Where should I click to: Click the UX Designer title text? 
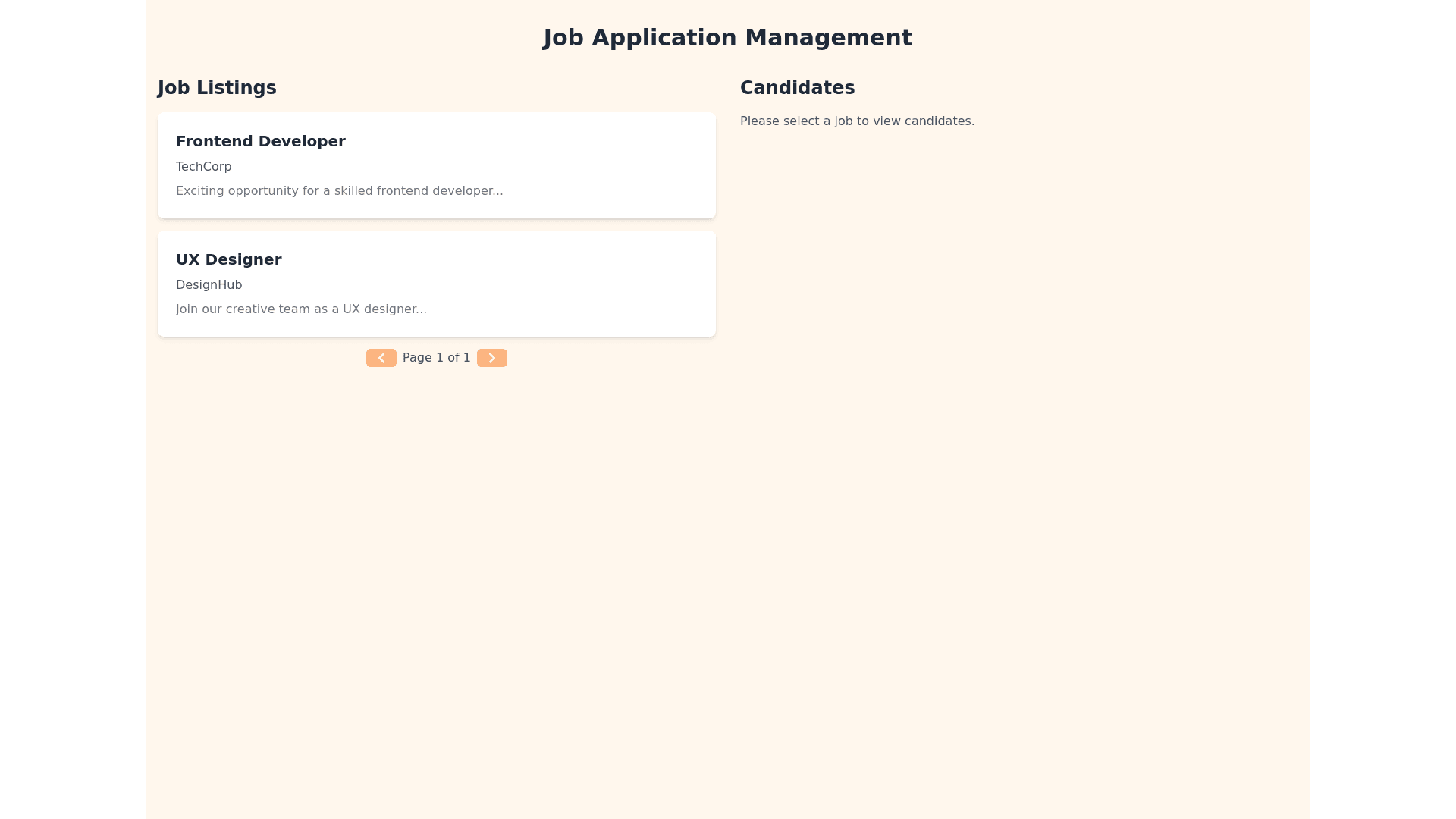point(228,260)
